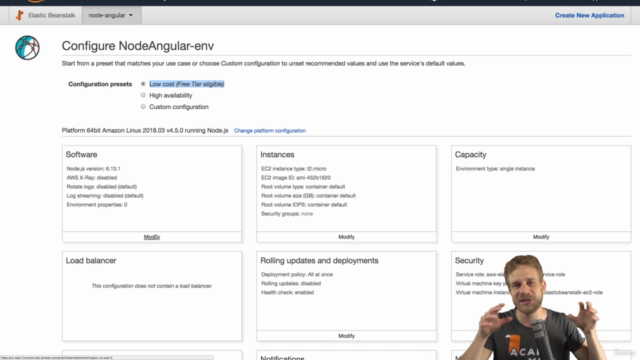Modify the Capacity card settings
The width and height of the screenshot is (640, 360).
click(541, 237)
